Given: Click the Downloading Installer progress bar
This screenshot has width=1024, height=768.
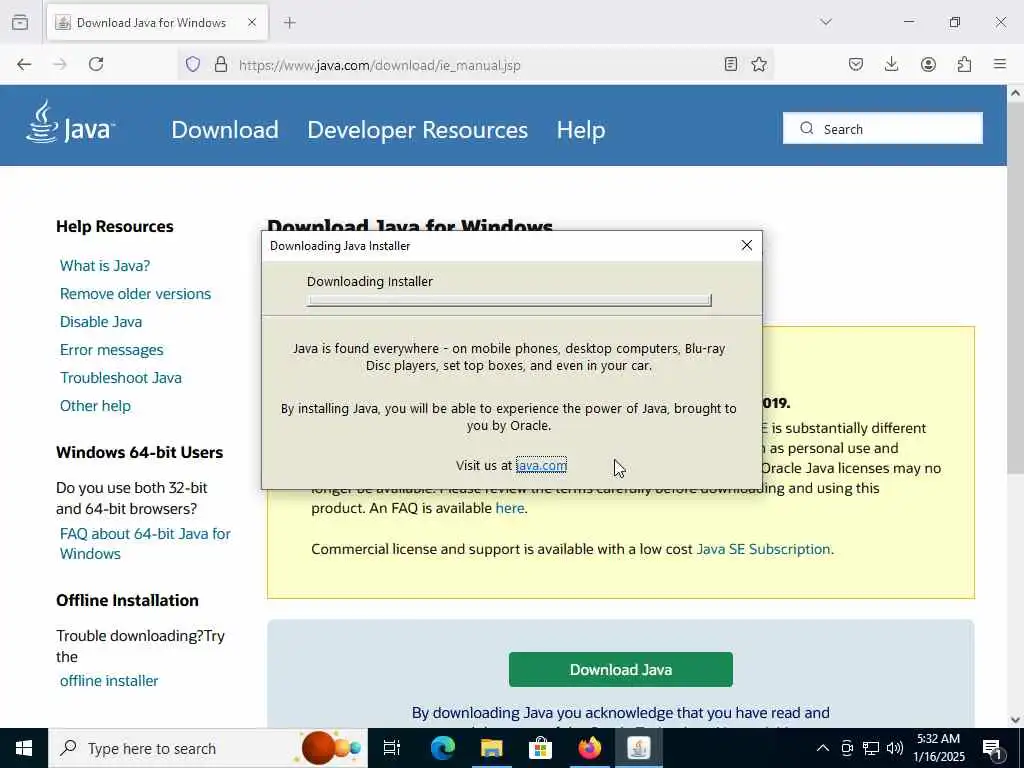Looking at the screenshot, I should (509, 300).
